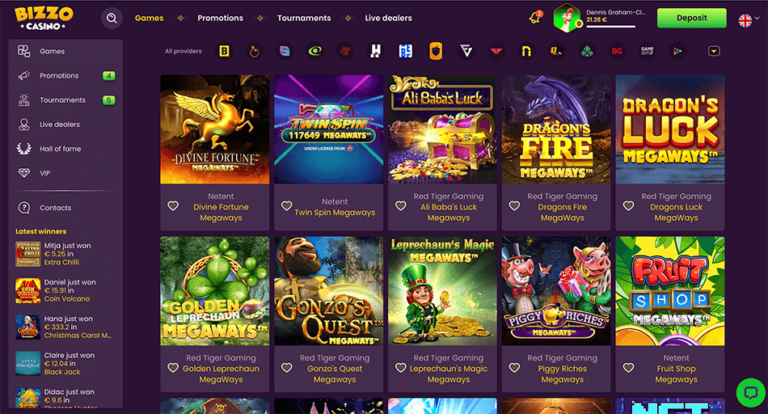This screenshot has width=768, height=414.
Task: Open the search magnifier icon
Action: pyautogui.click(x=111, y=18)
